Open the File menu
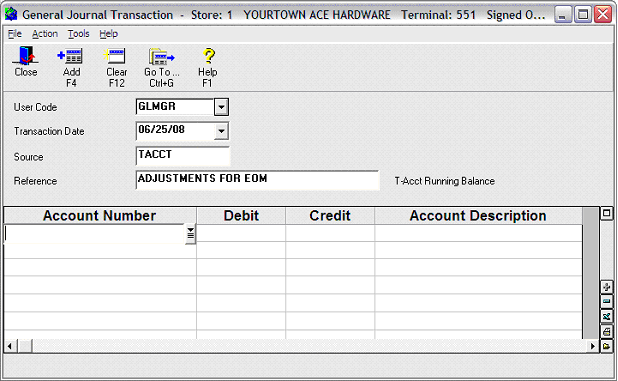This screenshot has height=381, width=618. (15, 34)
